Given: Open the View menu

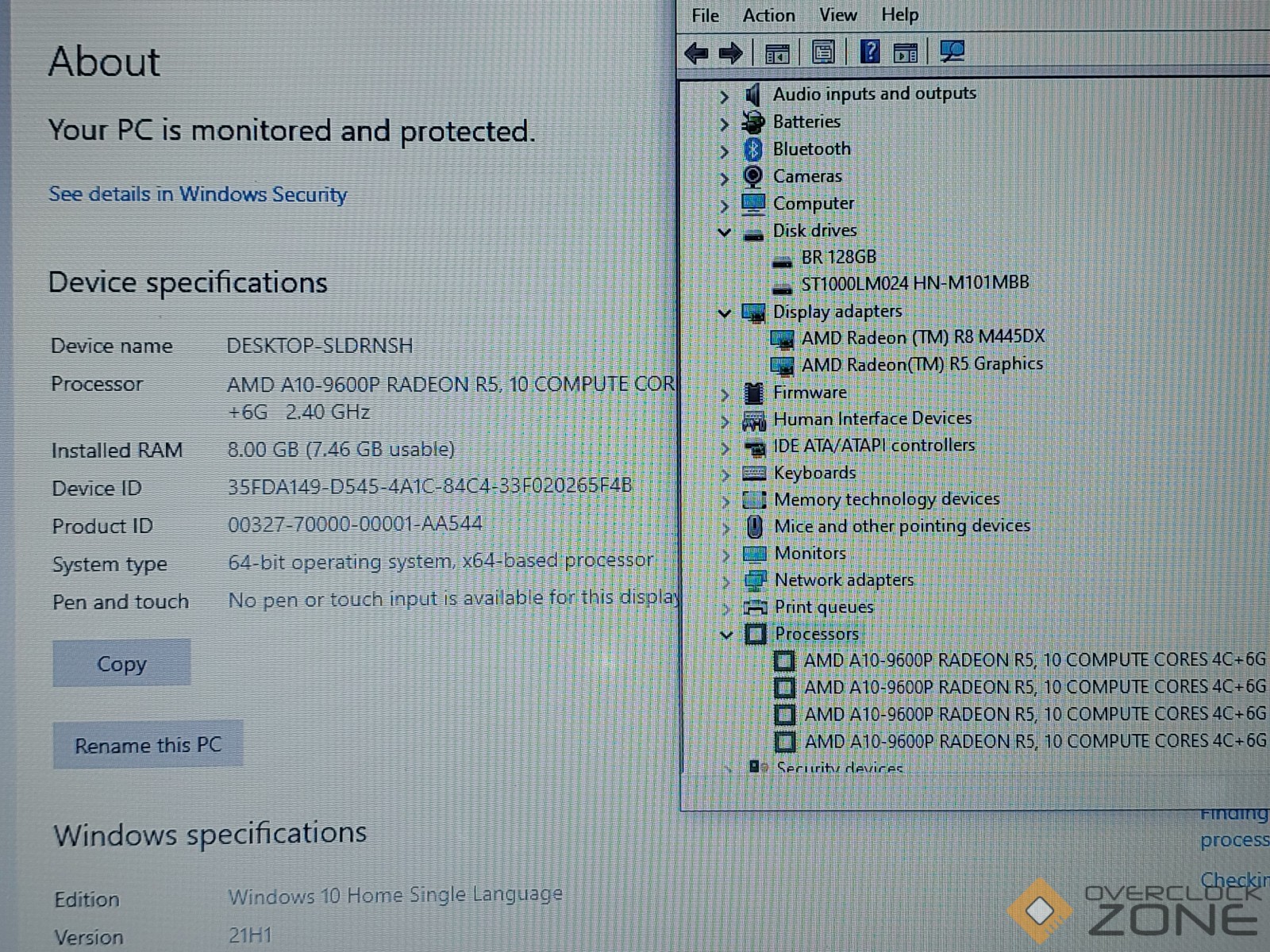Looking at the screenshot, I should point(838,16).
